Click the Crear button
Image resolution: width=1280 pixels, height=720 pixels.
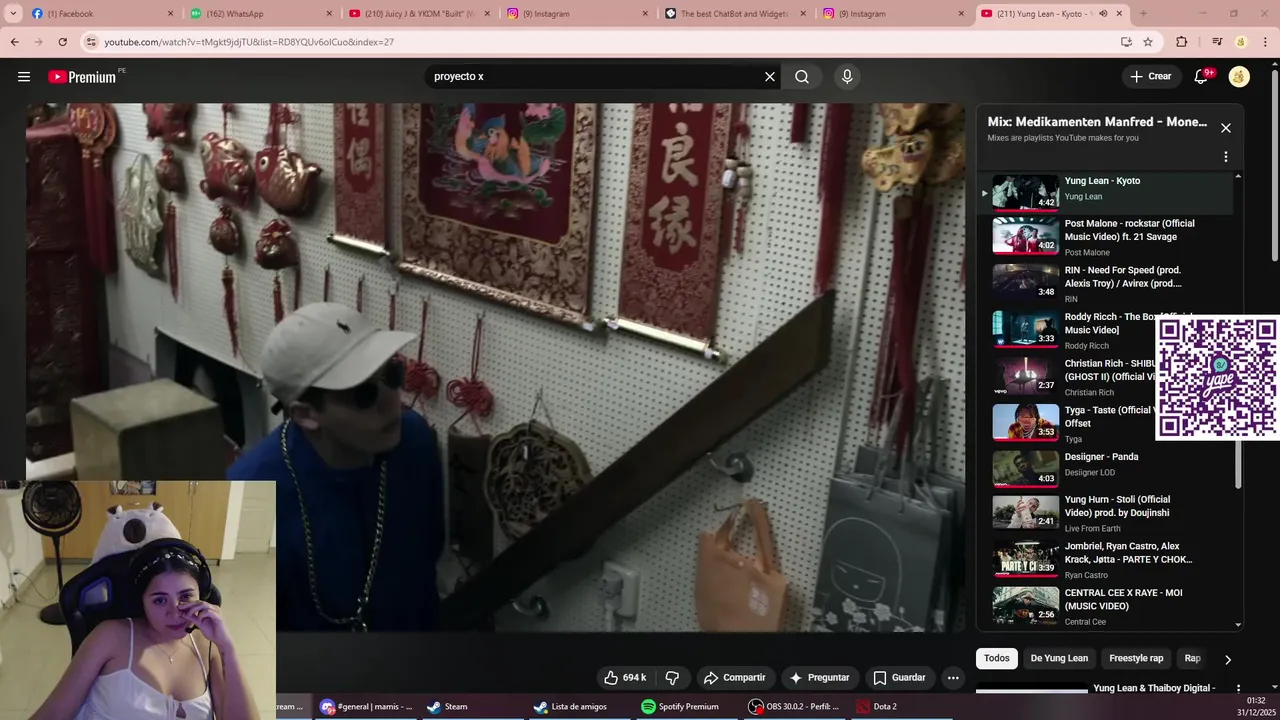[x=1150, y=77]
